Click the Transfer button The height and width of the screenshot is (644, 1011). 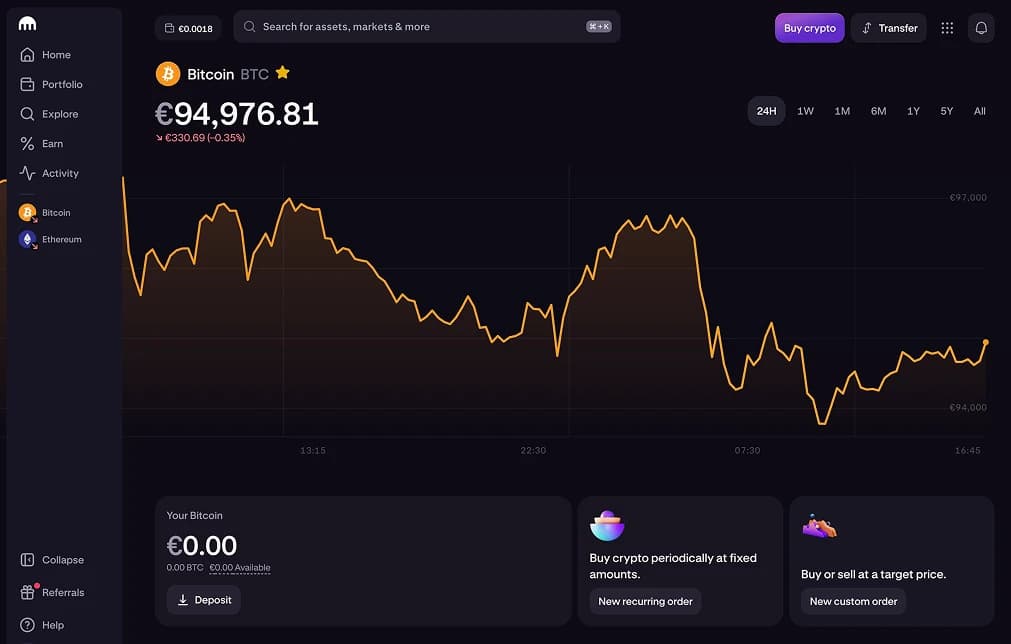[889, 28]
